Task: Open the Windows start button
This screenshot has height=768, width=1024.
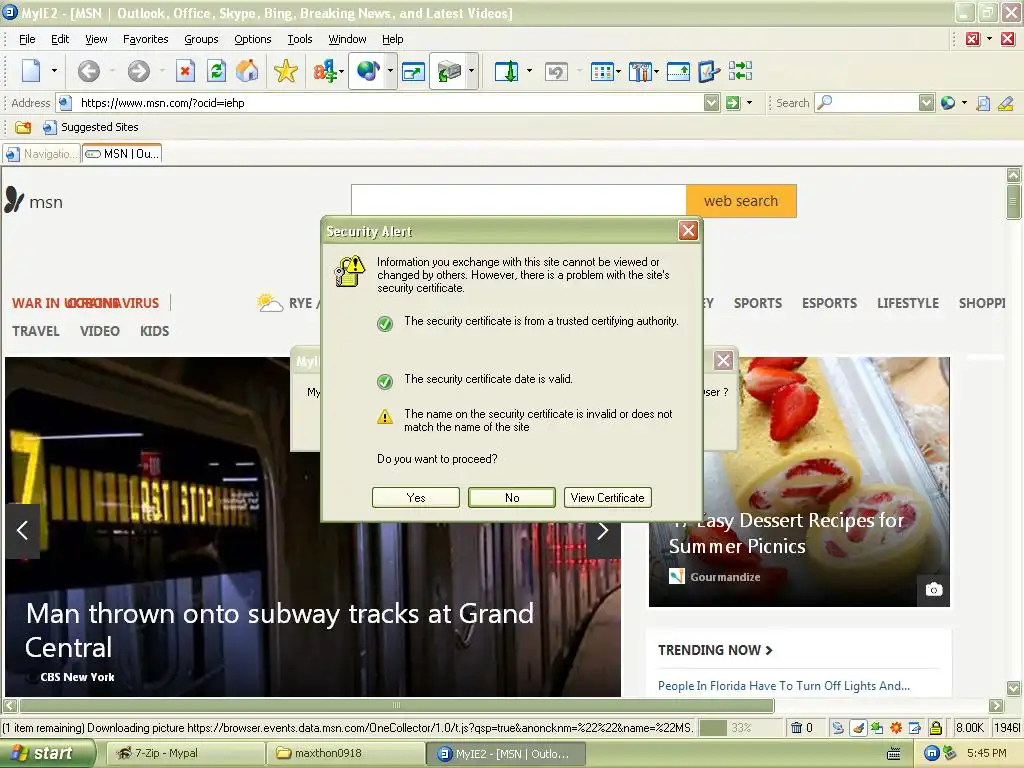Action: click(47, 753)
